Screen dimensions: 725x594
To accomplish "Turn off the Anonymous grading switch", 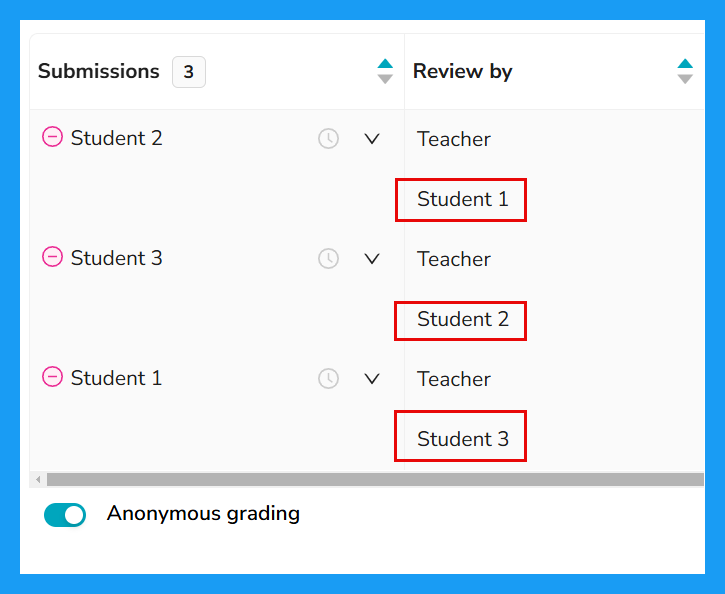I will (x=65, y=514).
